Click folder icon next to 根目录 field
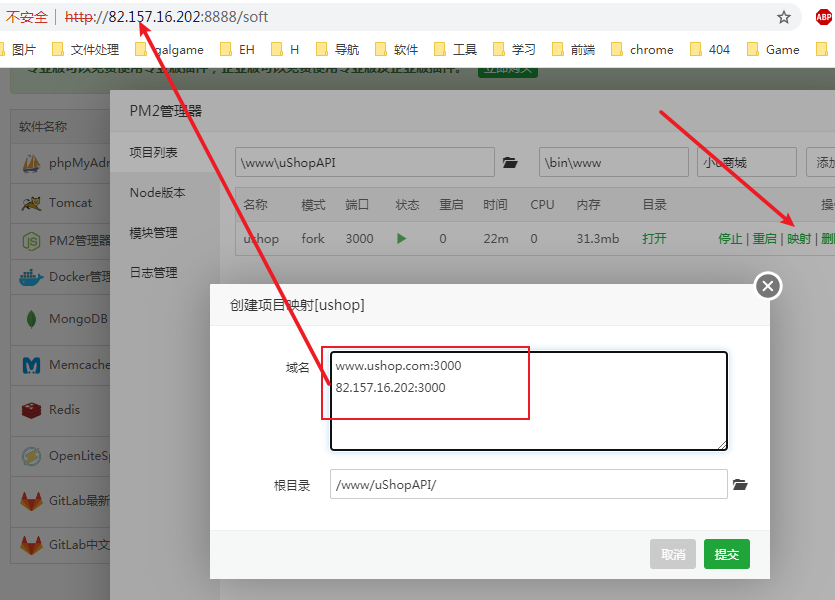 [740, 485]
